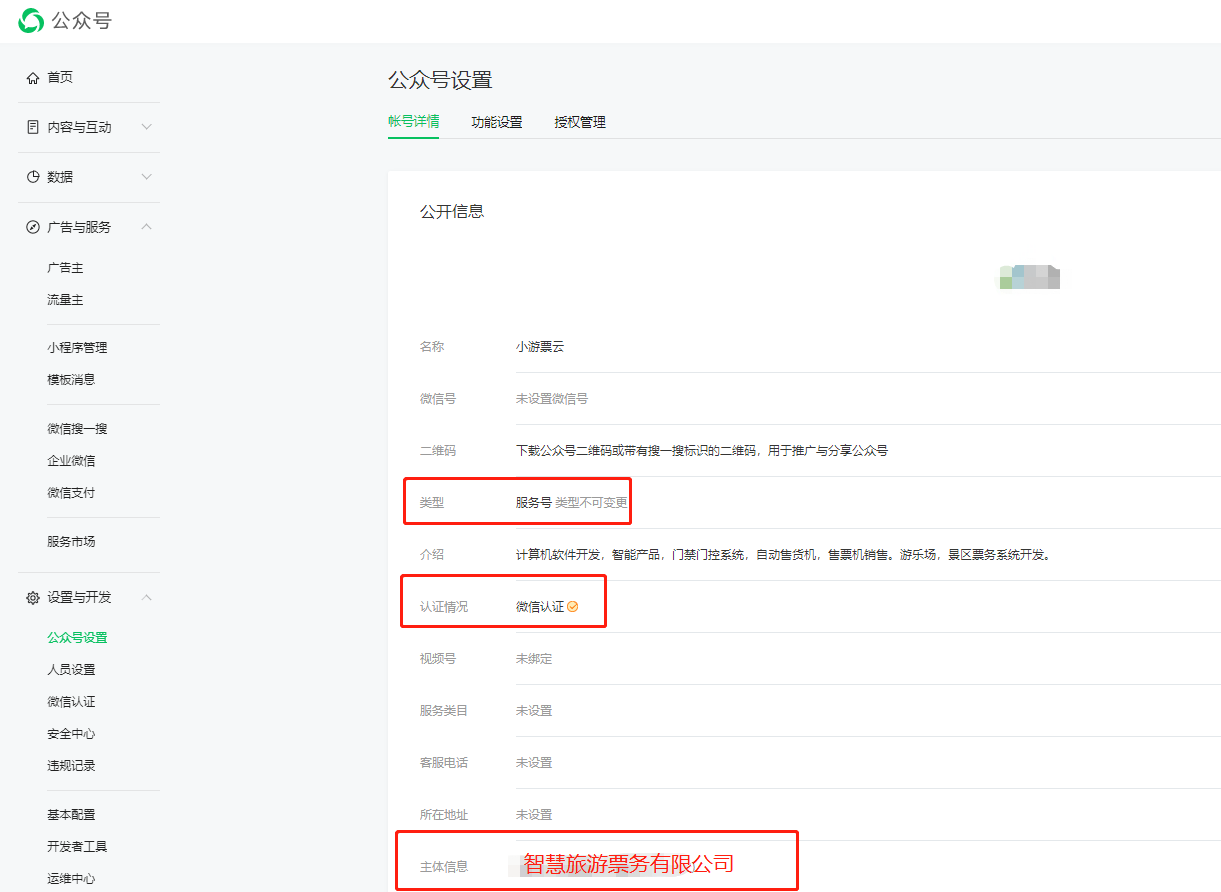Image resolution: width=1221 pixels, height=892 pixels.
Task: Click the 广告与服务 compass icon
Action: [33, 227]
